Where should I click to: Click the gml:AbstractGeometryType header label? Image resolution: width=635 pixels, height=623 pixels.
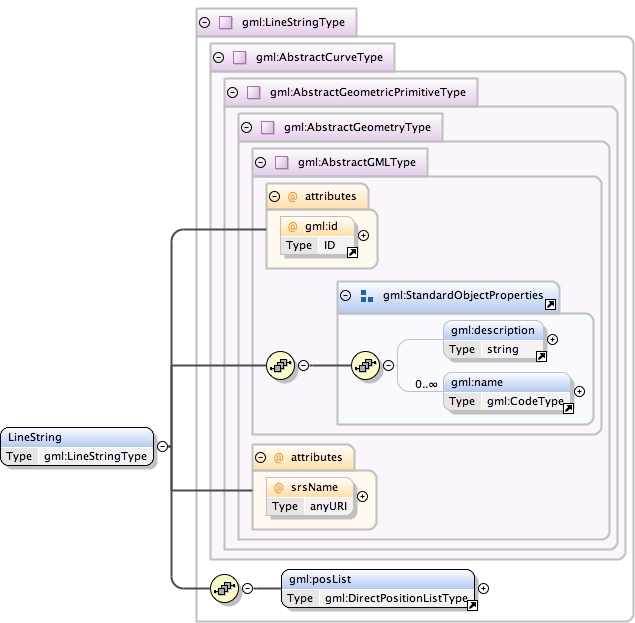click(x=357, y=128)
